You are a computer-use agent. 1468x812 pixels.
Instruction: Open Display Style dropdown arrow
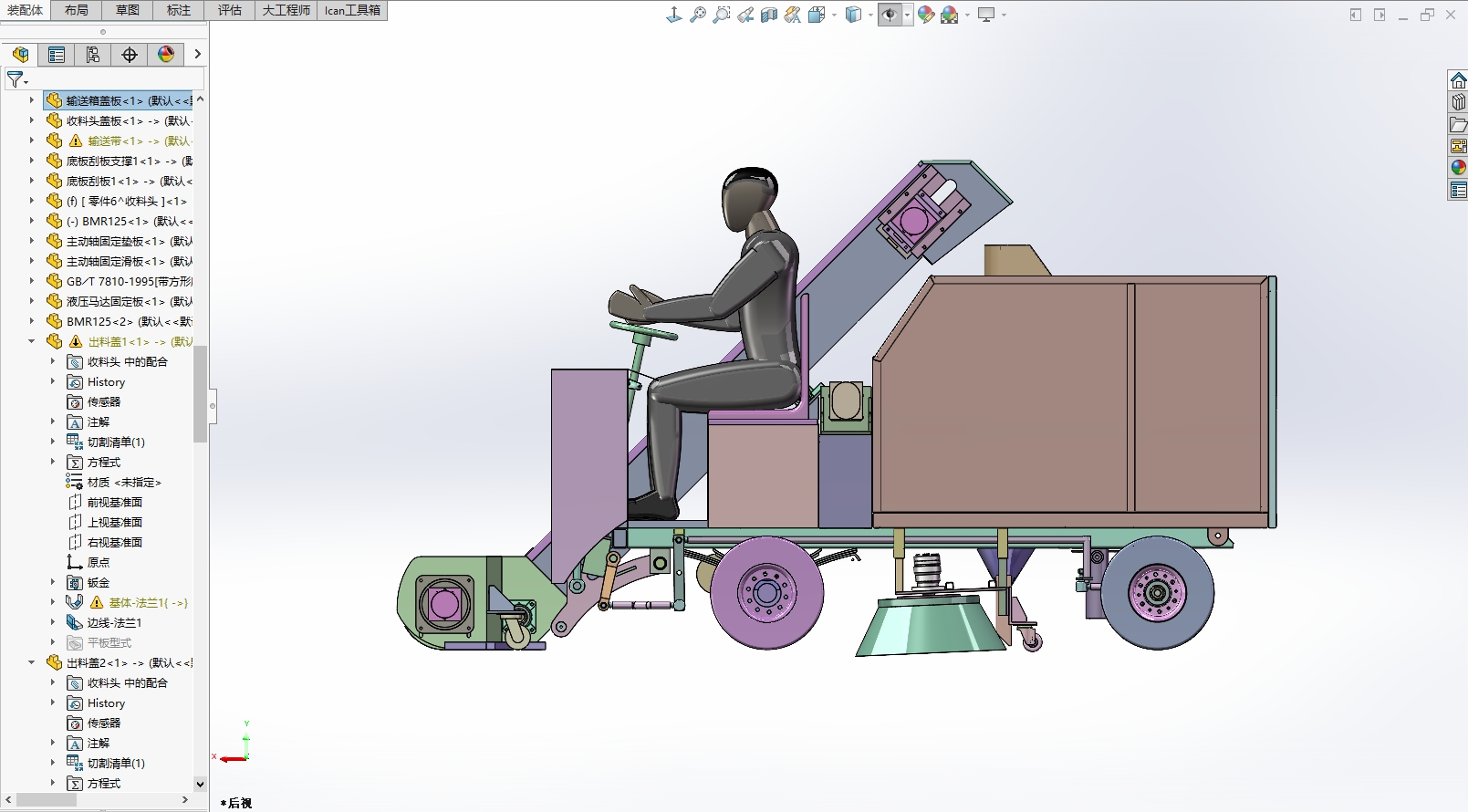(x=870, y=15)
